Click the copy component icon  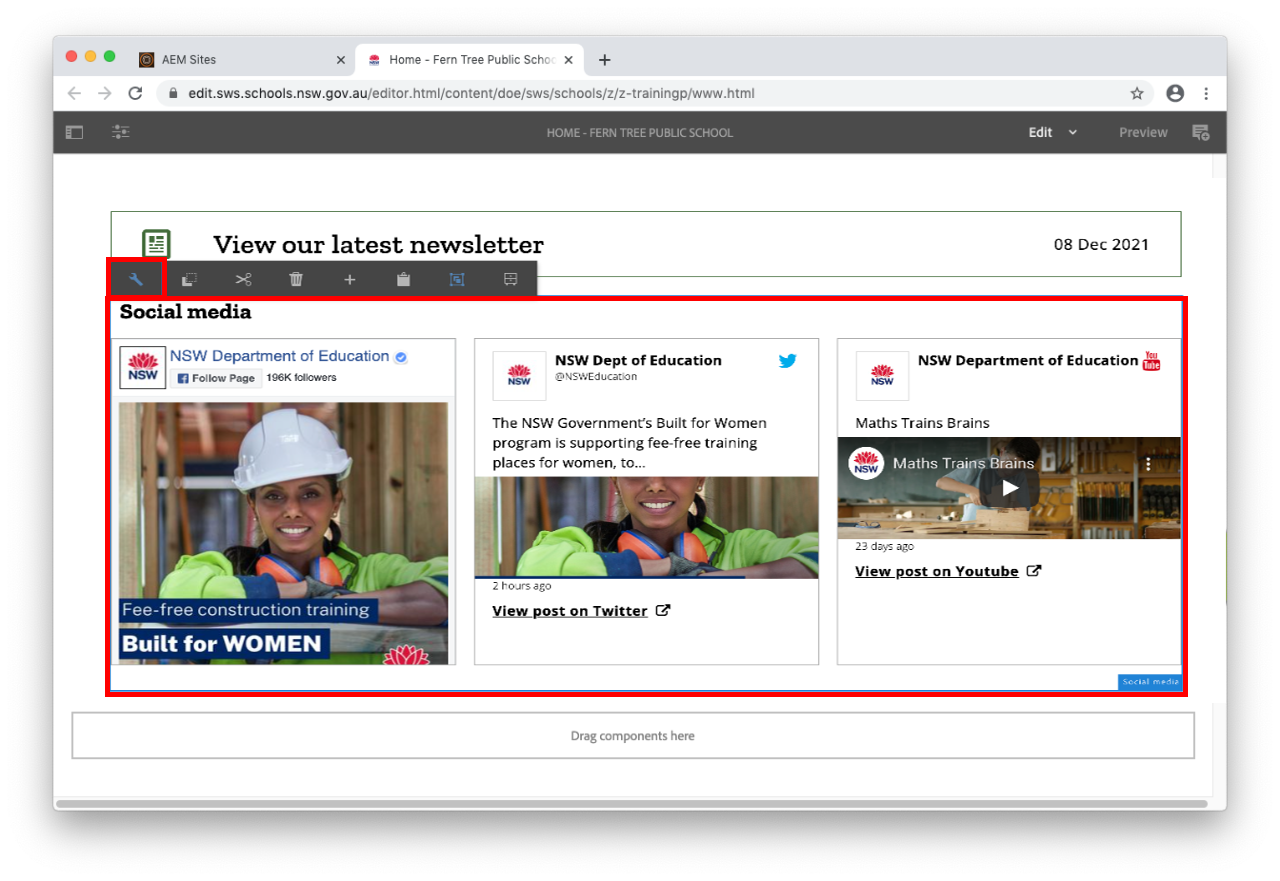coord(189,279)
